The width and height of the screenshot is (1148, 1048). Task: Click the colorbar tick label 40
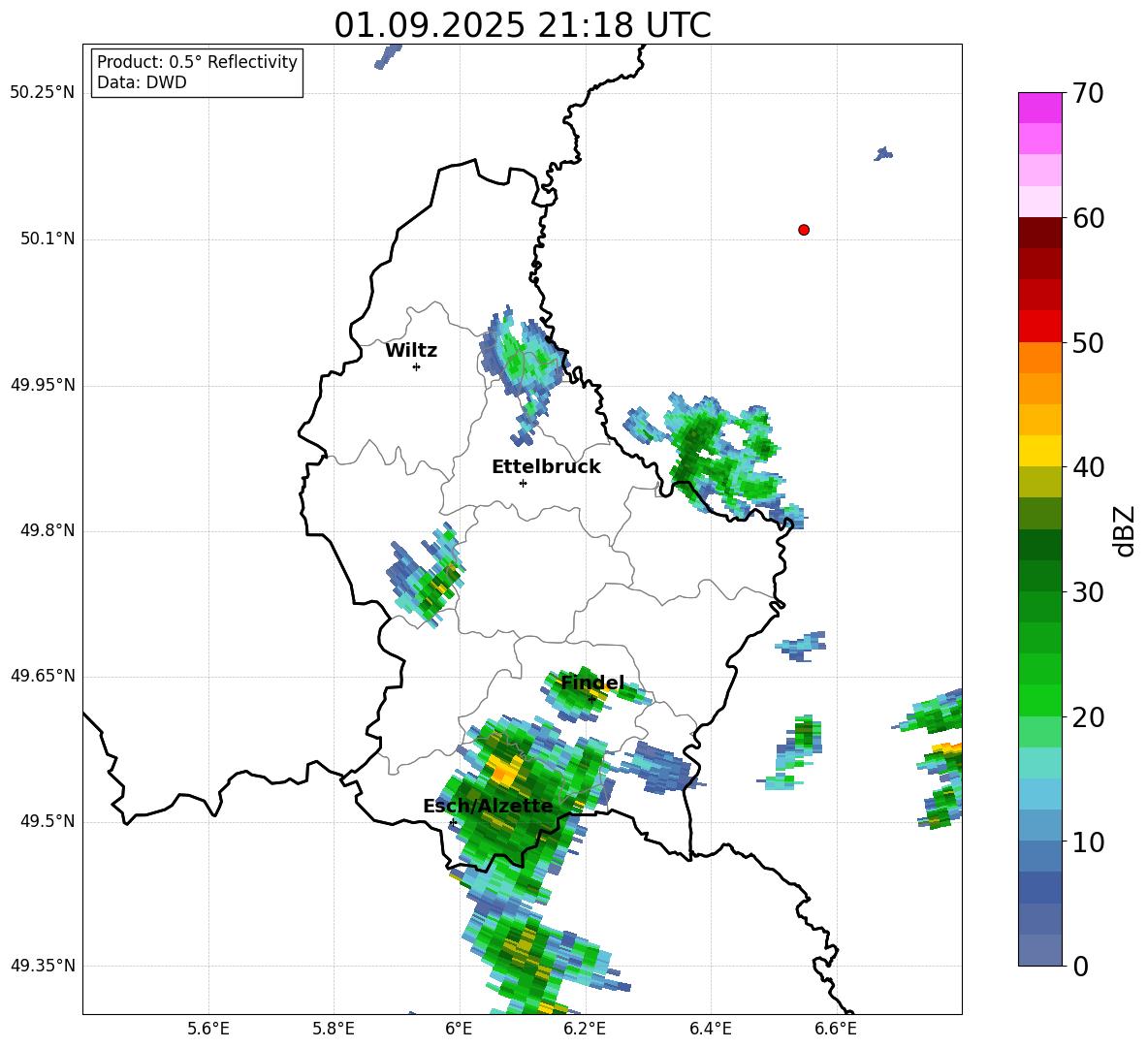[1088, 467]
